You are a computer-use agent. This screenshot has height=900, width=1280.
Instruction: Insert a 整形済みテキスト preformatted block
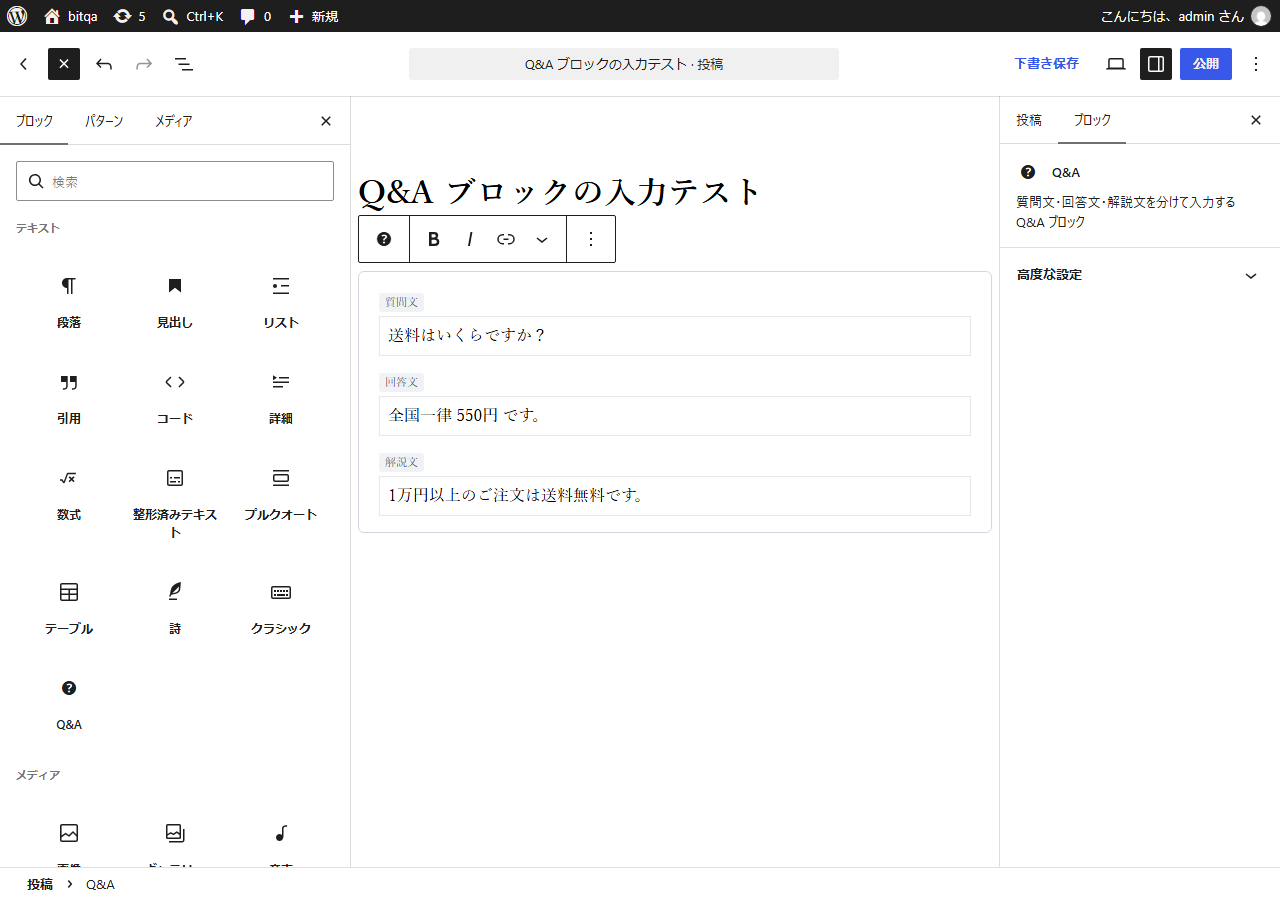point(175,504)
